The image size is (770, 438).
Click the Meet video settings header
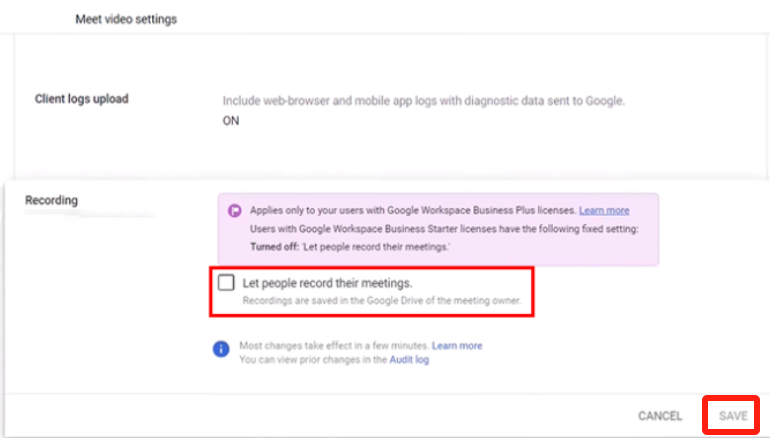tap(126, 19)
